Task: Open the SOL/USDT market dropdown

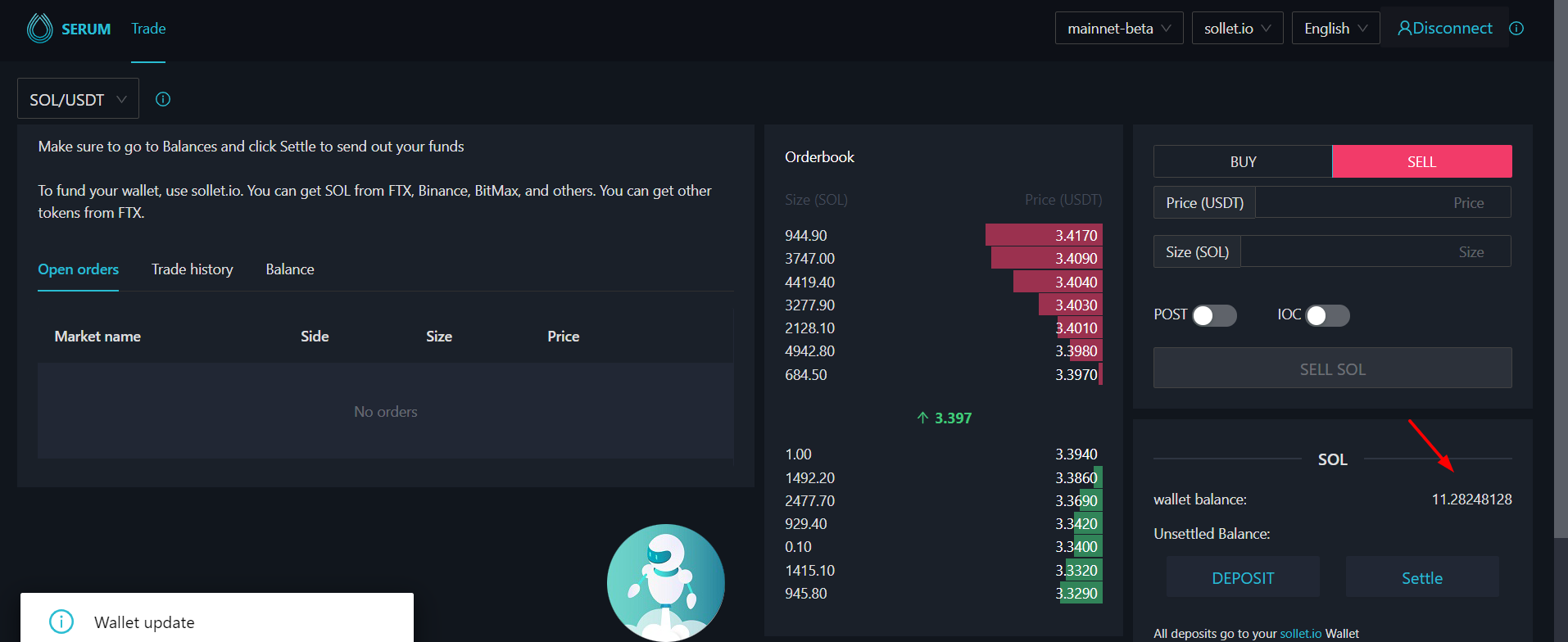Action: [x=78, y=99]
